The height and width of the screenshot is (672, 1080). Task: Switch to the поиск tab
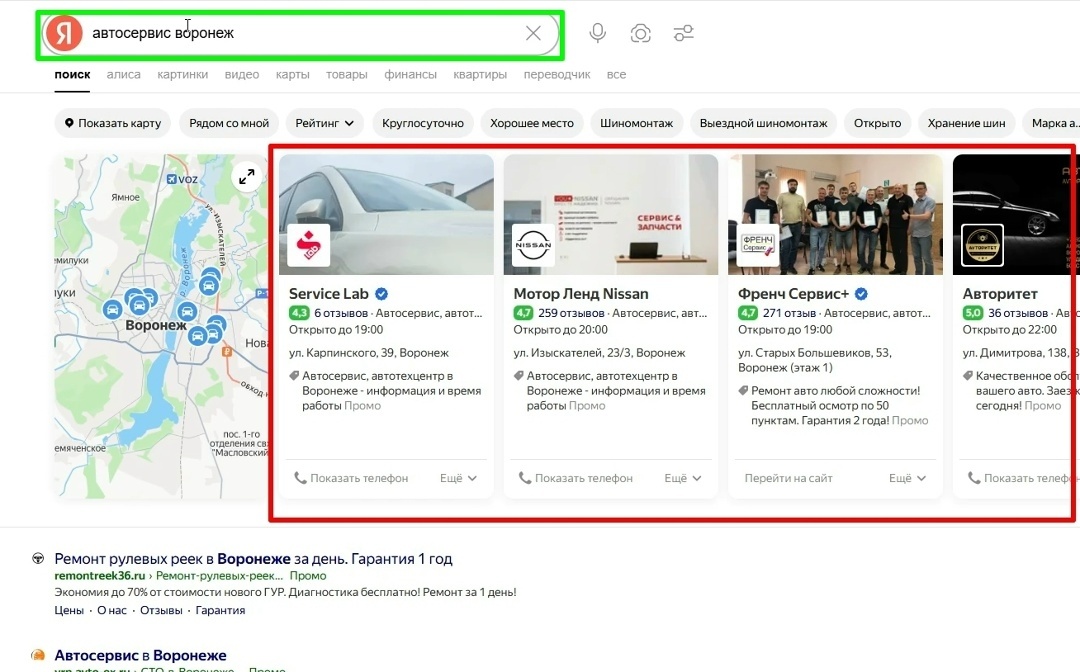[x=72, y=74]
